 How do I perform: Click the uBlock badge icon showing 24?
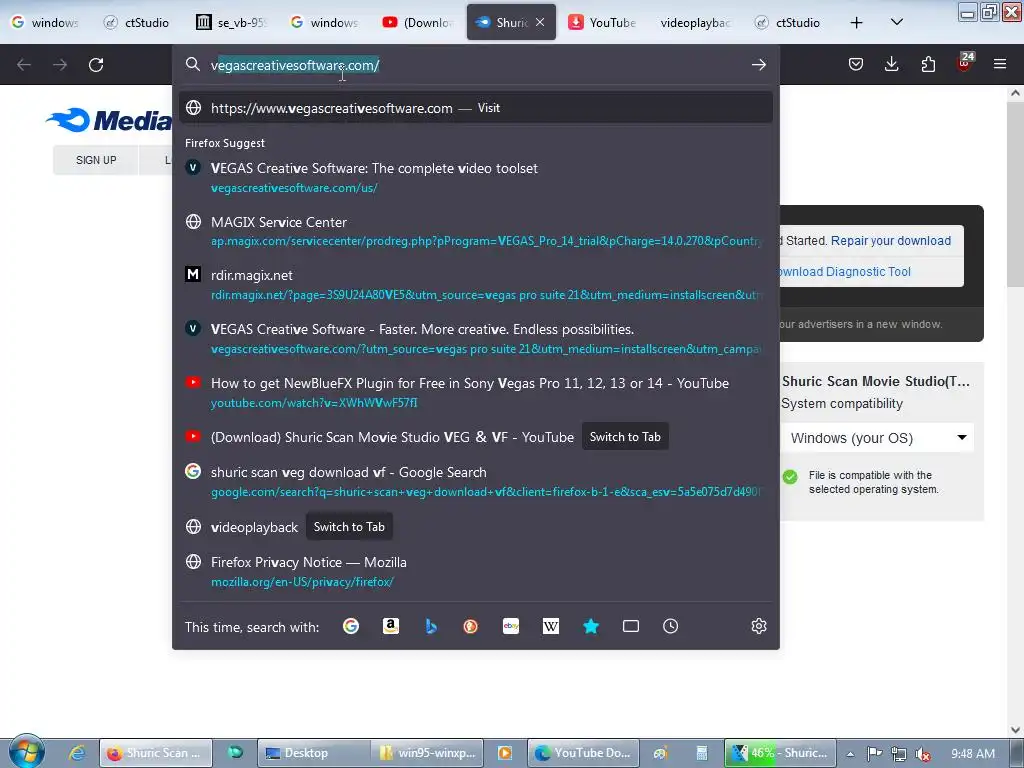coord(965,62)
